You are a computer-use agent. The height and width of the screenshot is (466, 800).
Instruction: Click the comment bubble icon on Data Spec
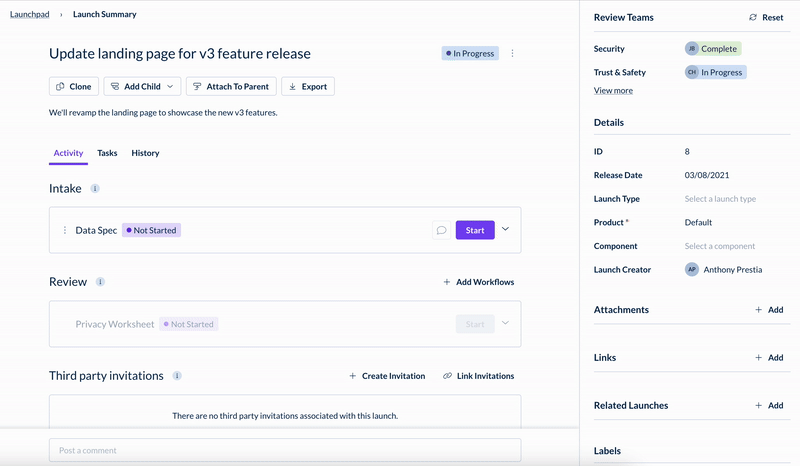(441, 230)
